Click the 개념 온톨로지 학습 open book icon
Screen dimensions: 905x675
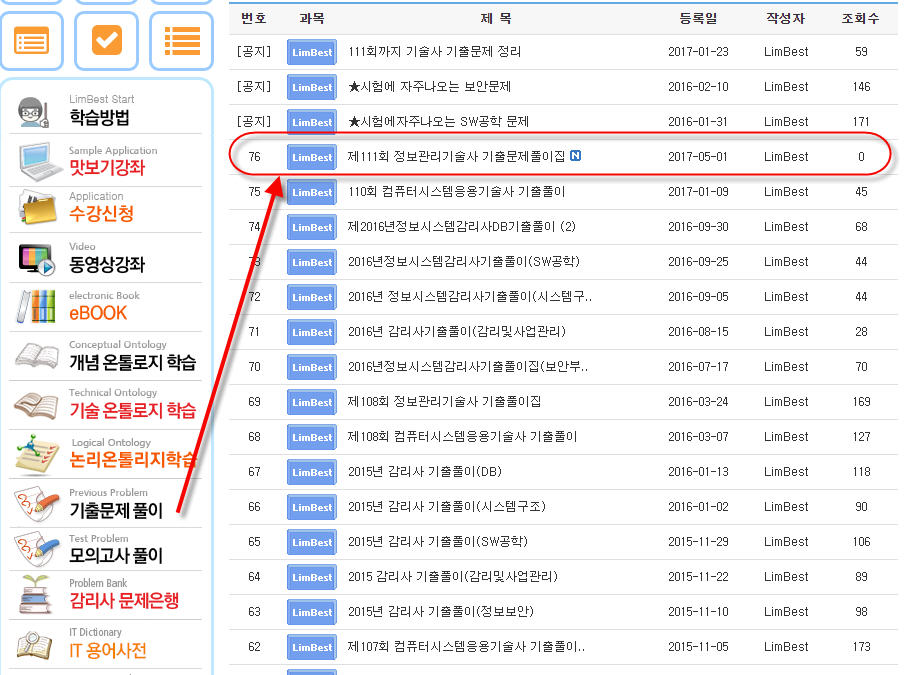(36, 355)
